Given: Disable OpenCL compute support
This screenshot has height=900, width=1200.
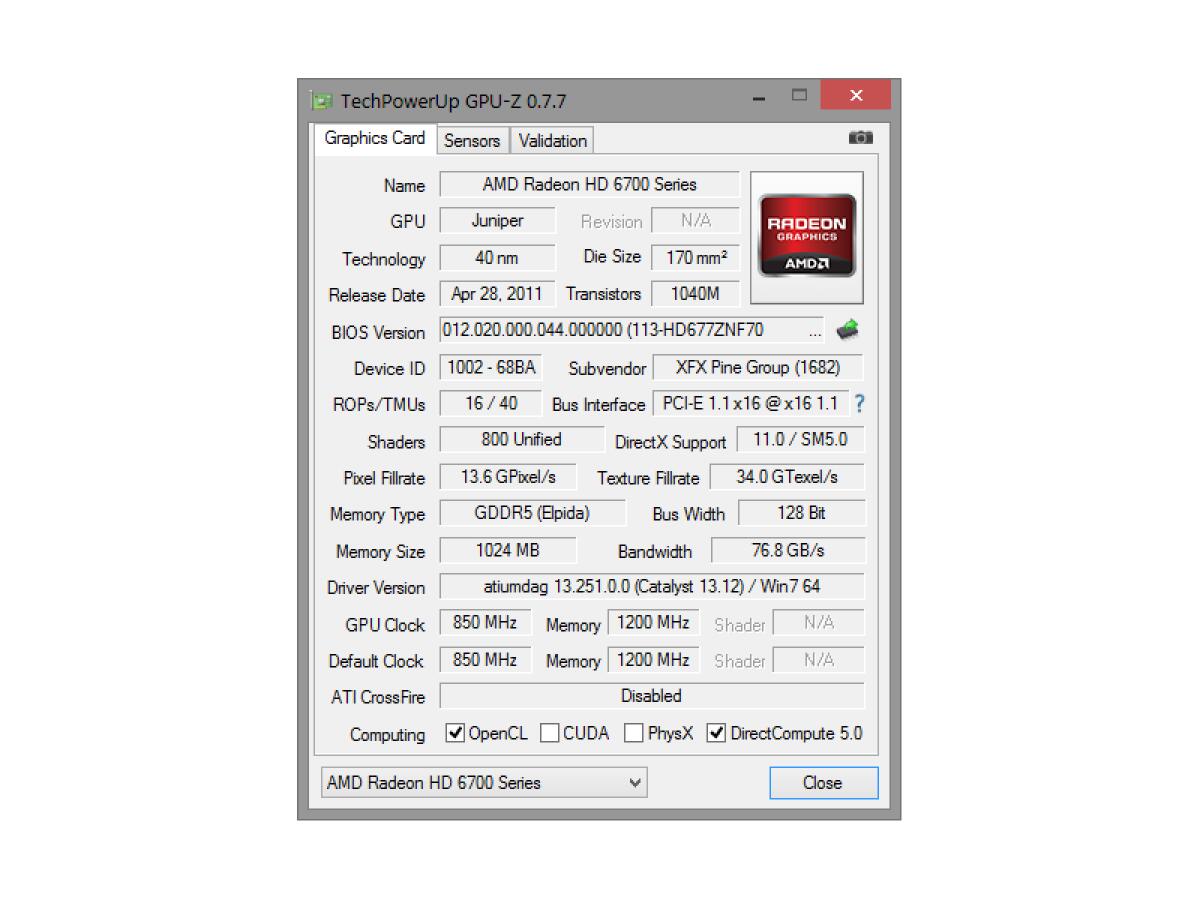Looking at the screenshot, I should [455, 733].
